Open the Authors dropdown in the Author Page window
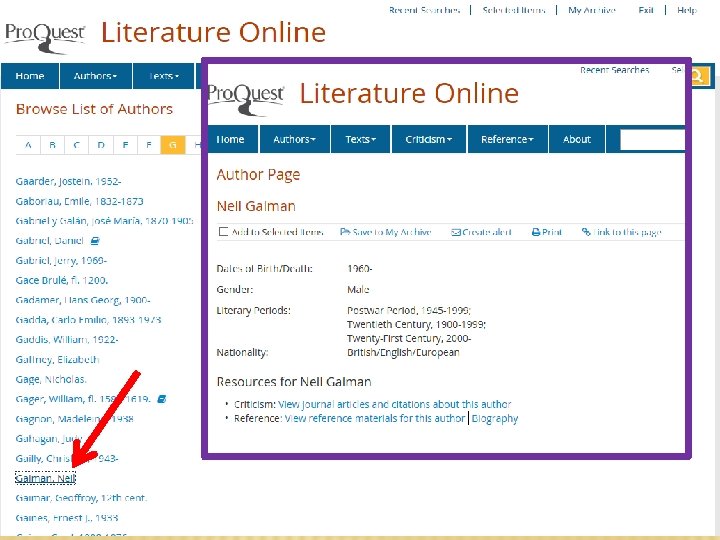The image size is (720, 540). [x=294, y=139]
